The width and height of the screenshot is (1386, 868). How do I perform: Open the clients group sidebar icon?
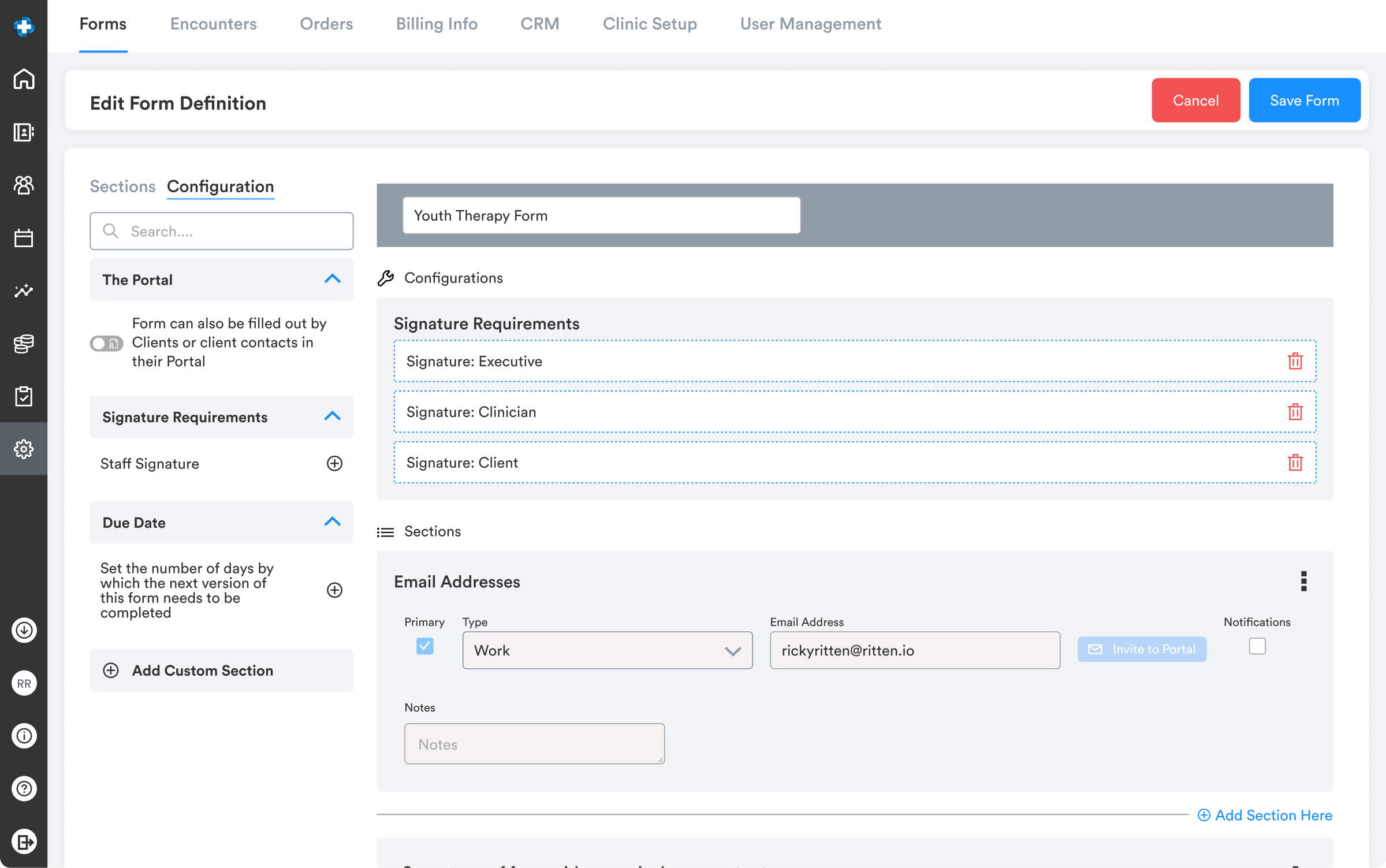[x=24, y=185]
